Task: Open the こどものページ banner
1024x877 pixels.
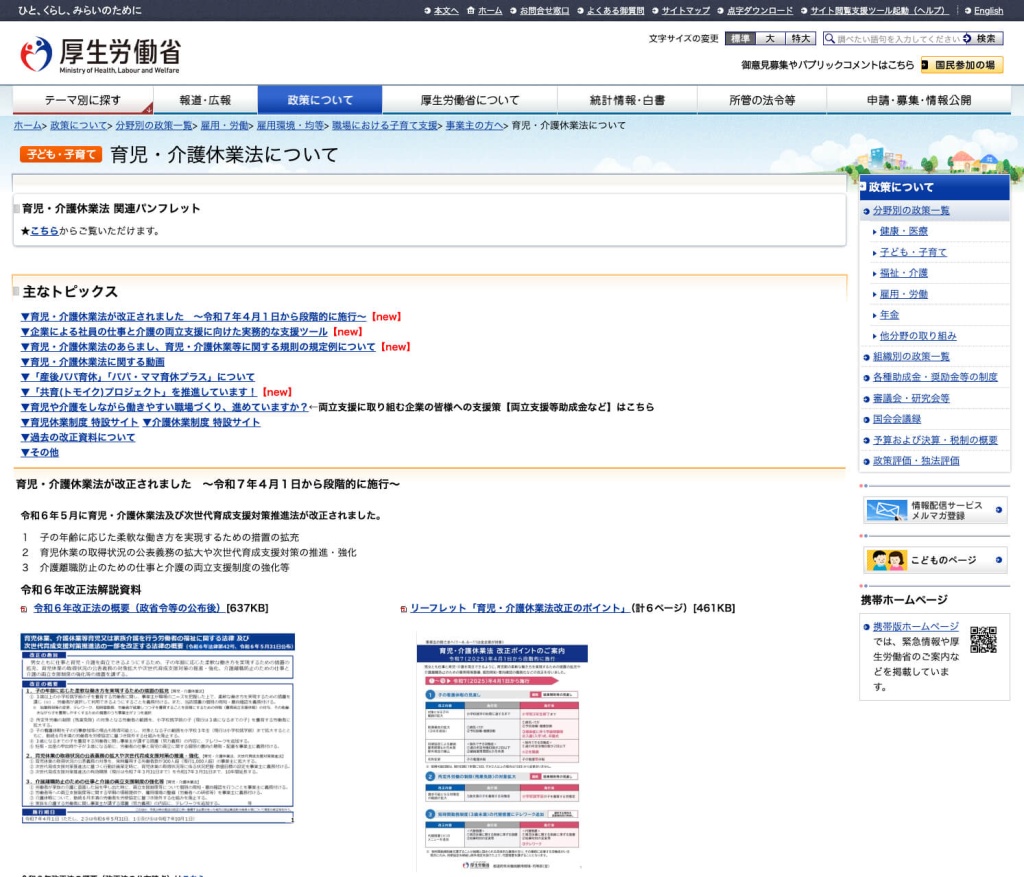Action: click(934, 560)
